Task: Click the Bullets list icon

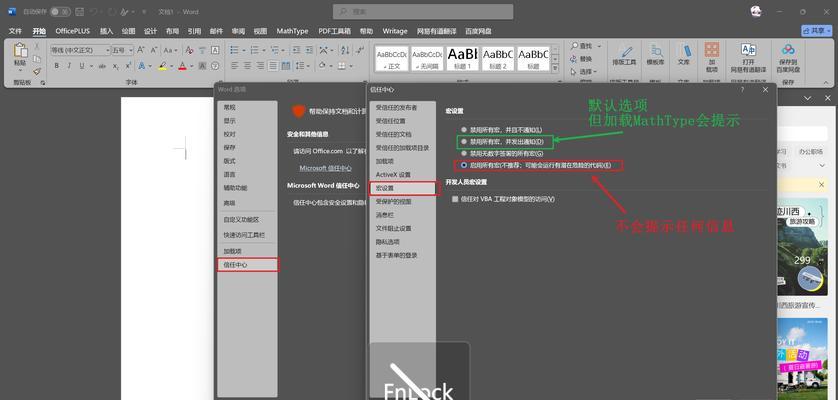Action: [234, 50]
